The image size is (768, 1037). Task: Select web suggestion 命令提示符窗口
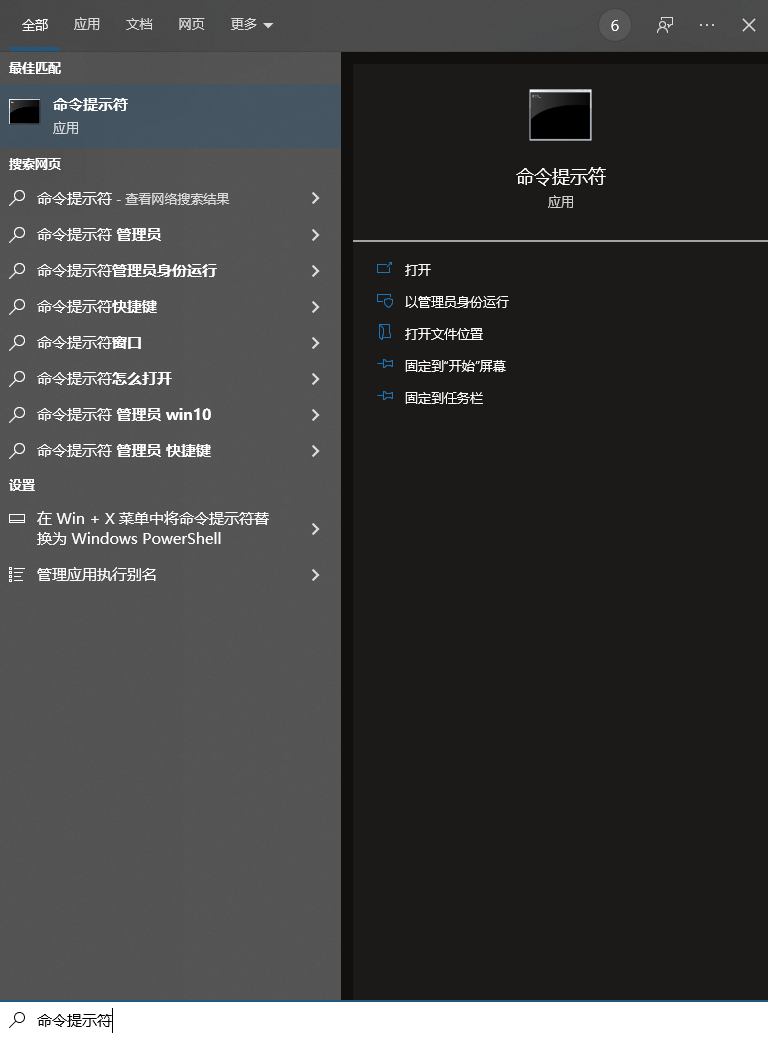pos(171,343)
